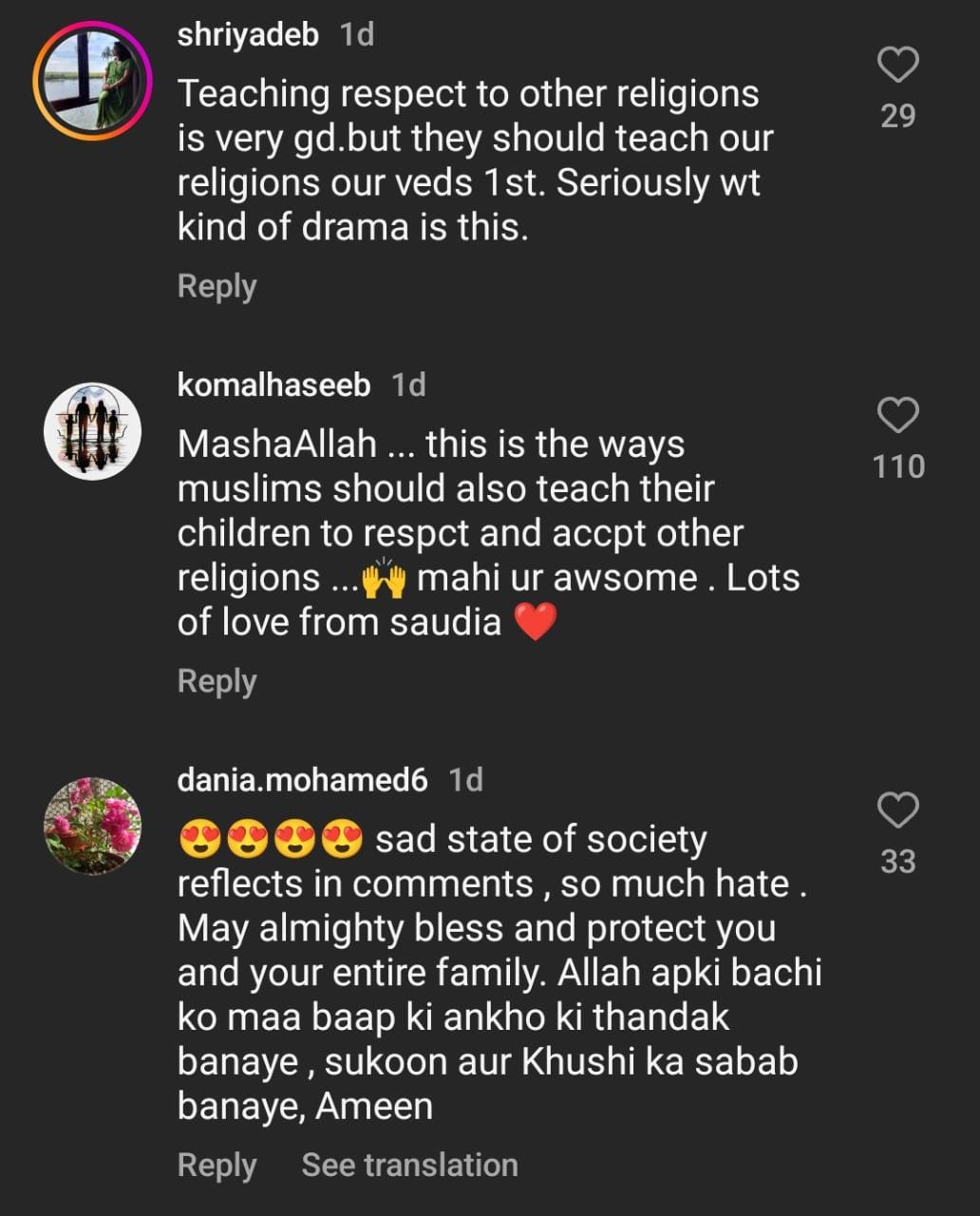Viewport: 980px width, 1216px height.
Task: Visit the dania.mohamed6 username link
Action: pos(302,780)
